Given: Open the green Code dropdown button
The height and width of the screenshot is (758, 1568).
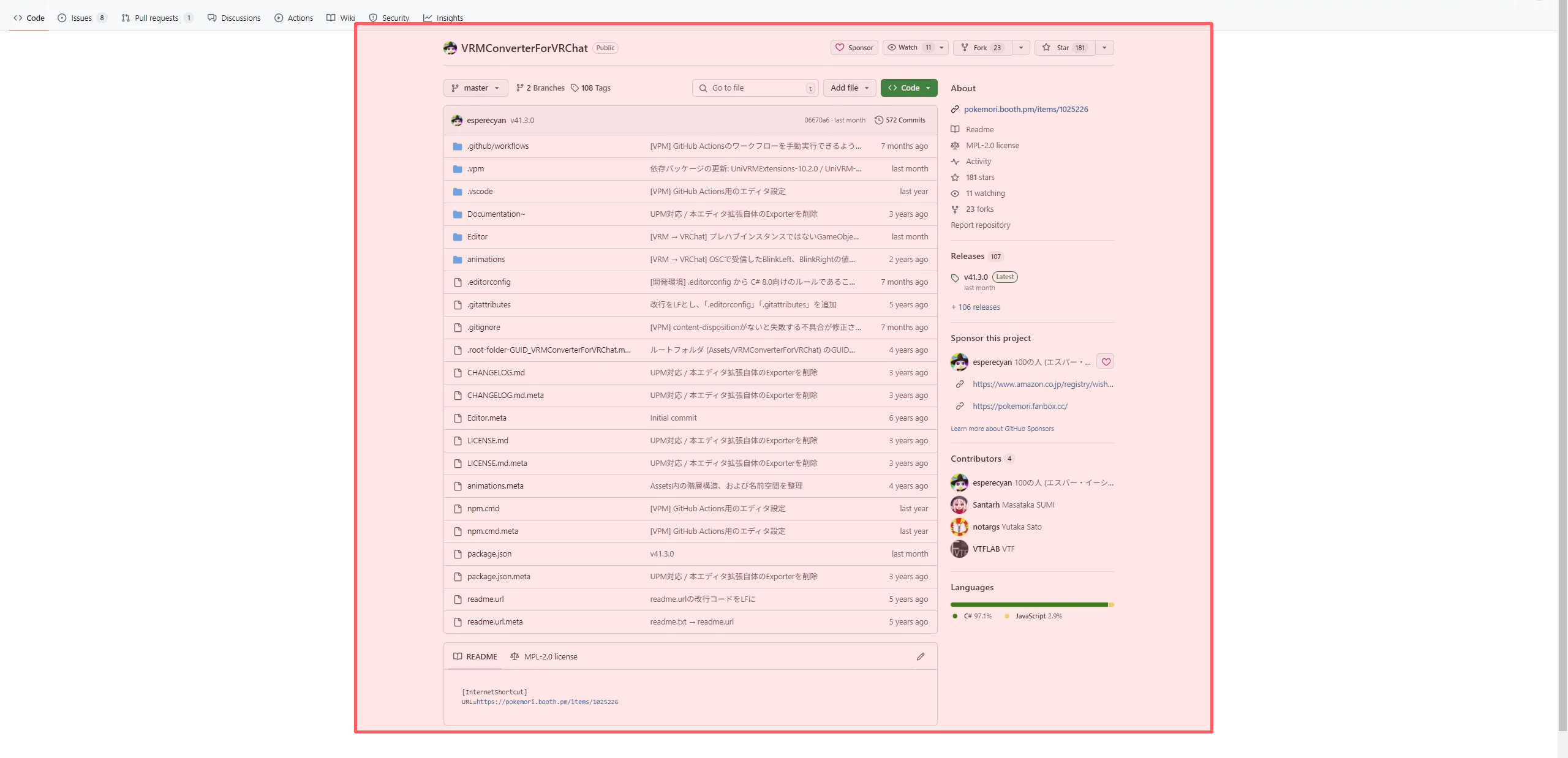Looking at the screenshot, I should 909,88.
